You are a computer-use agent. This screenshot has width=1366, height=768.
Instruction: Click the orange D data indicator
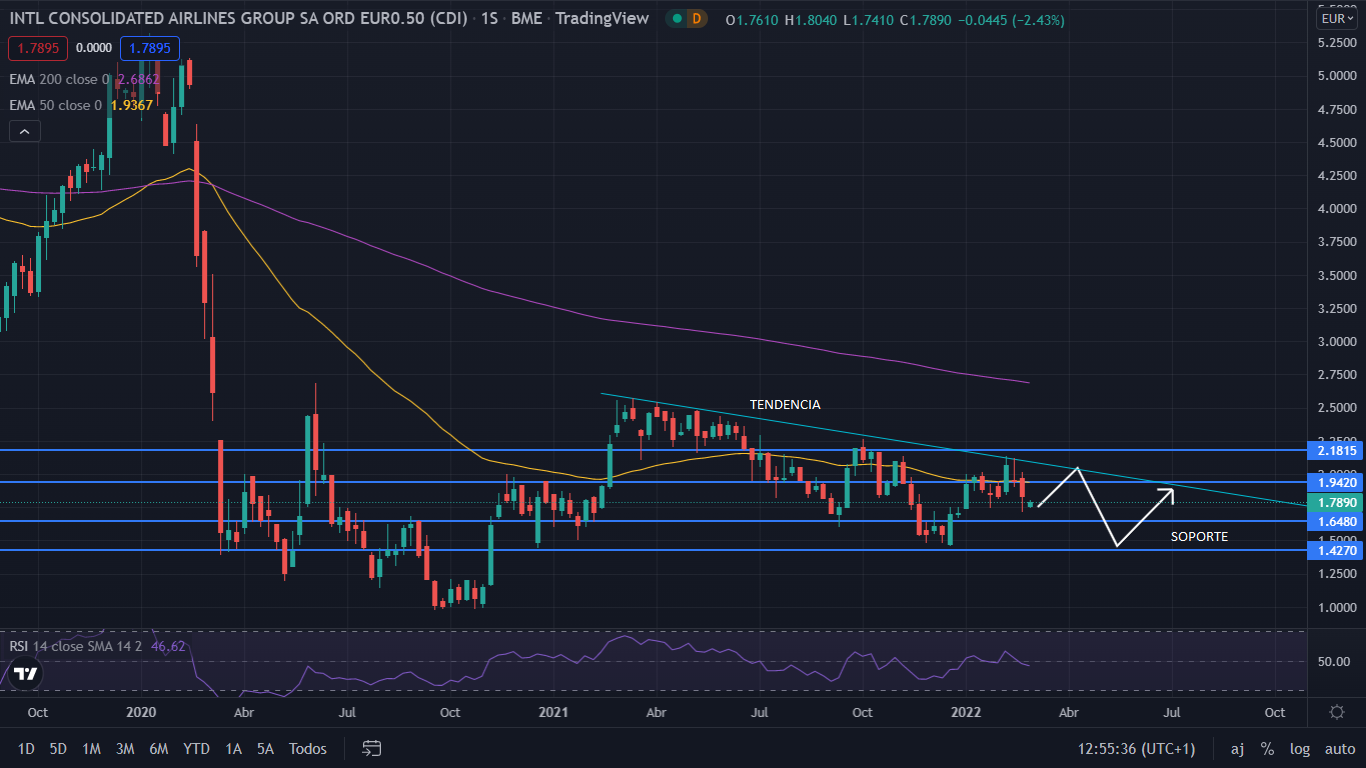[697, 19]
